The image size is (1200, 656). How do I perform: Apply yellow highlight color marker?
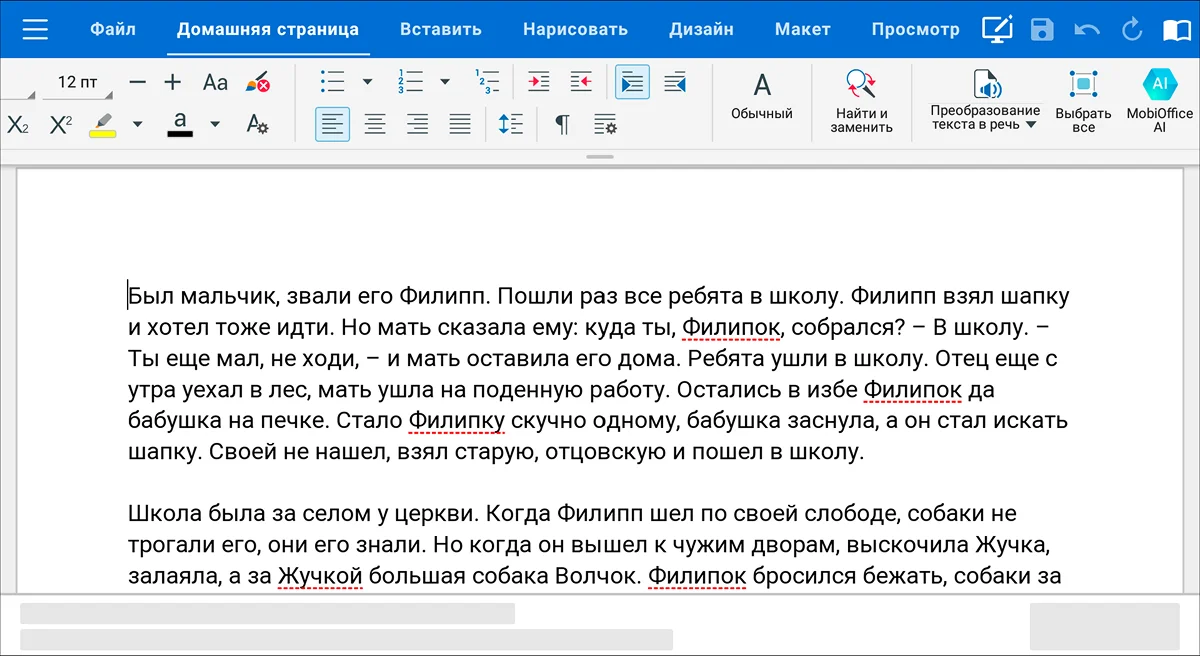tap(101, 124)
